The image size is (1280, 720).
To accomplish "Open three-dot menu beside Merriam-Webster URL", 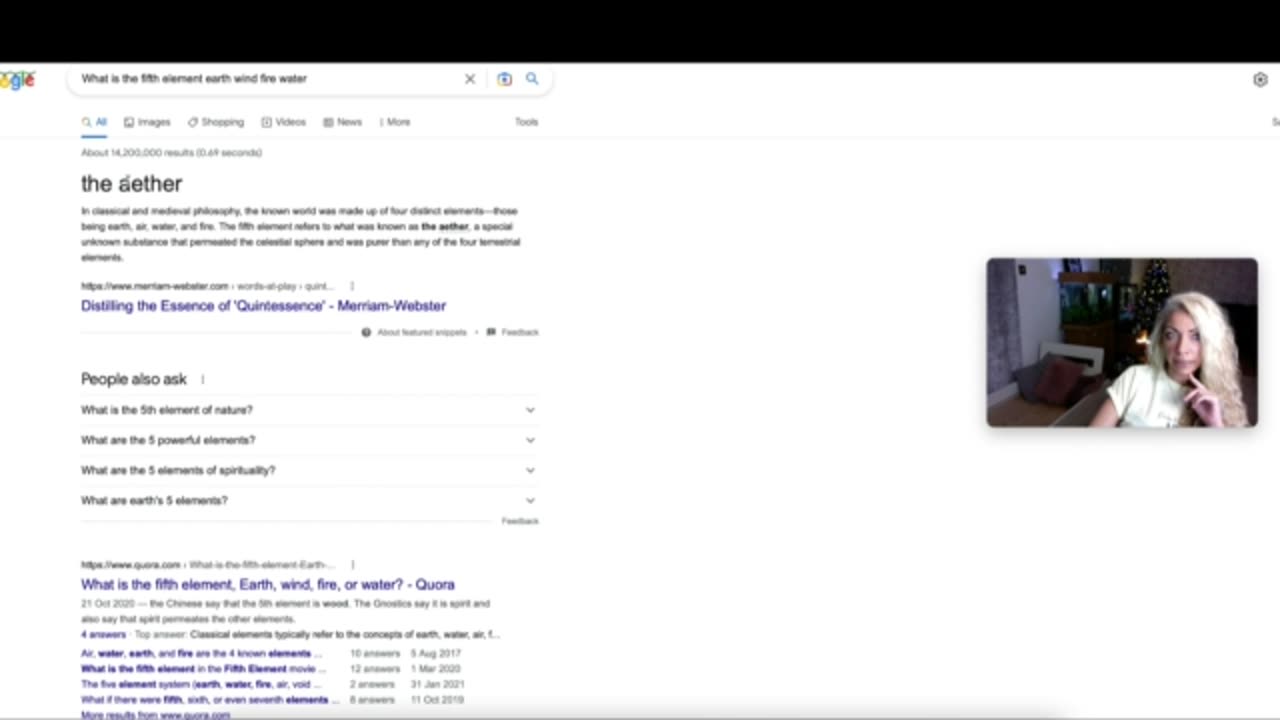I will click(x=352, y=286).
